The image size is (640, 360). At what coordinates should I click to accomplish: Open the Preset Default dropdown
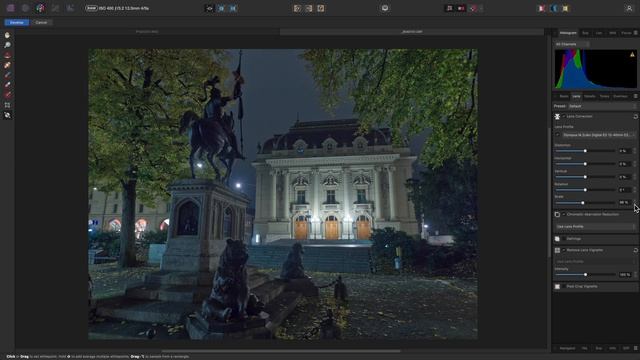602,106
